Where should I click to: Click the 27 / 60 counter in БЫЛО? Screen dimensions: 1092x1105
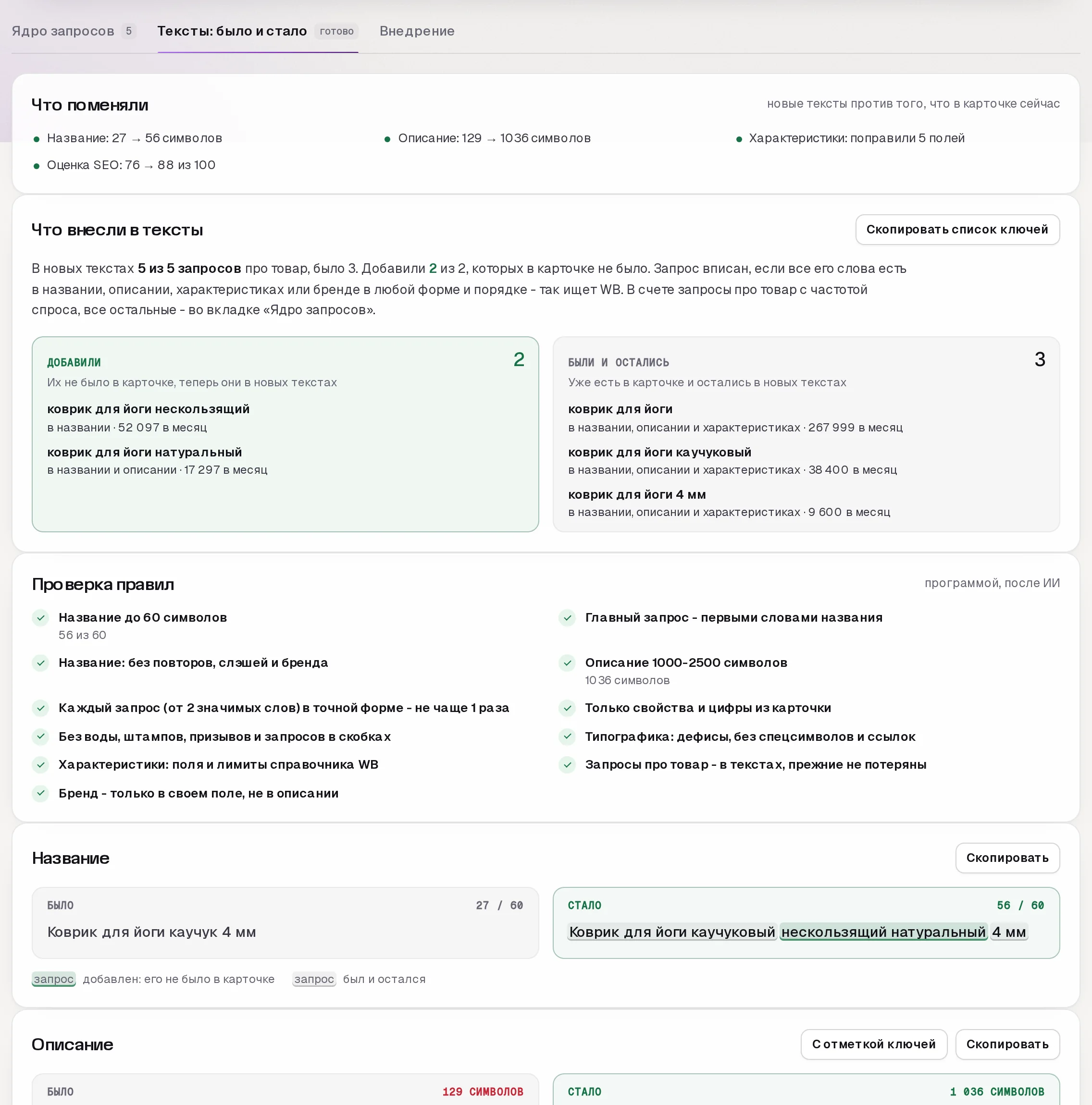tap(500, 906)
